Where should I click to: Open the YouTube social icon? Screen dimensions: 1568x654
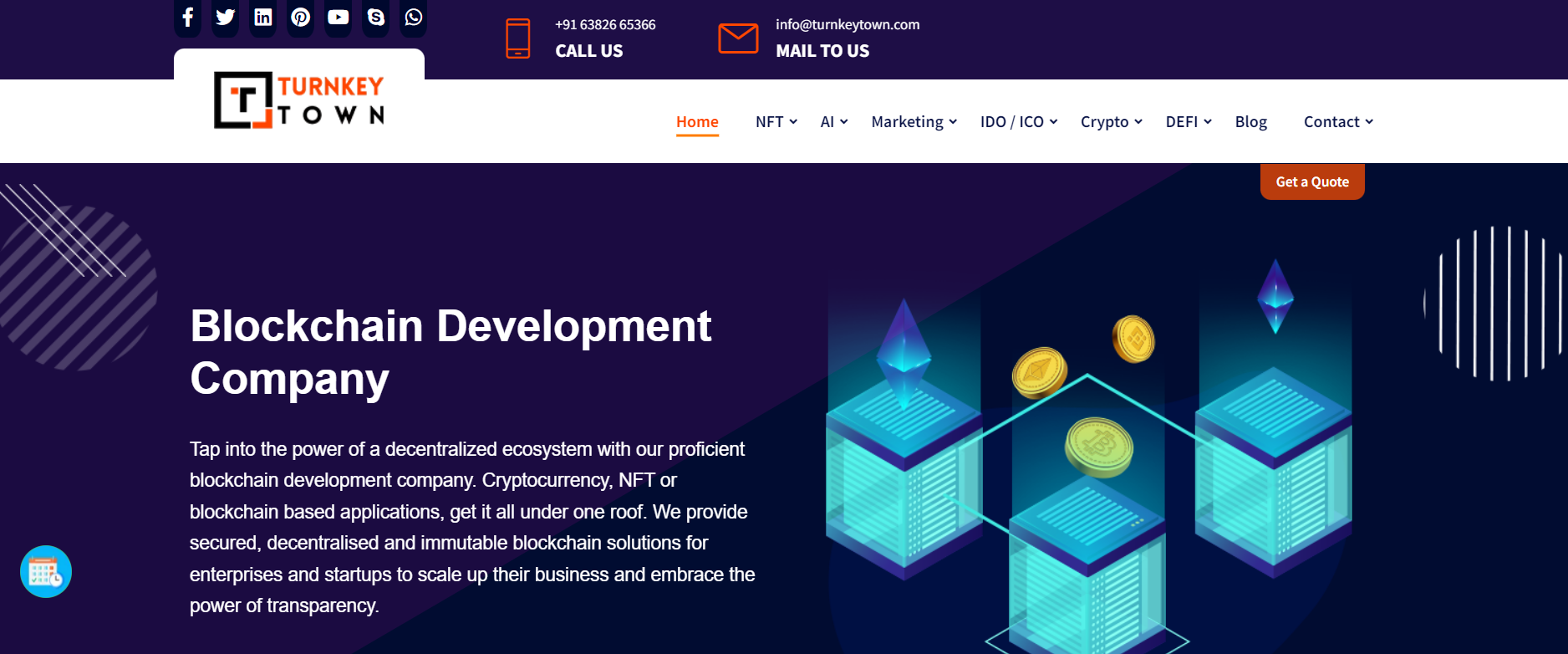click(339, 18)
